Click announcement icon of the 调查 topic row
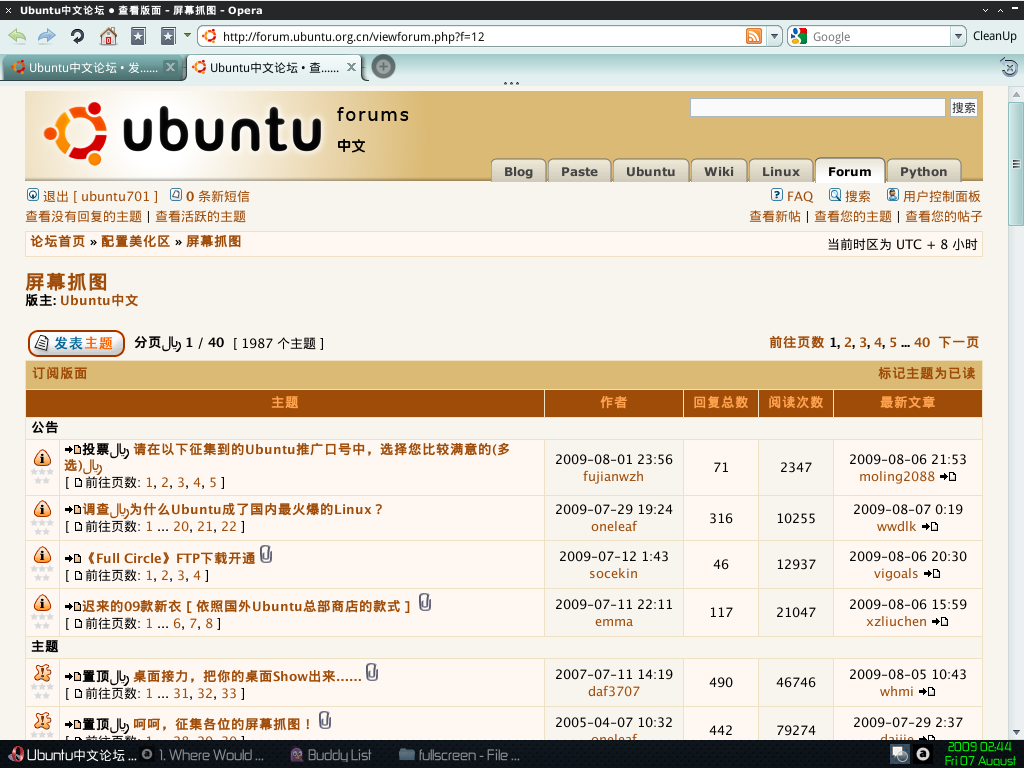 tap(42, 508)
